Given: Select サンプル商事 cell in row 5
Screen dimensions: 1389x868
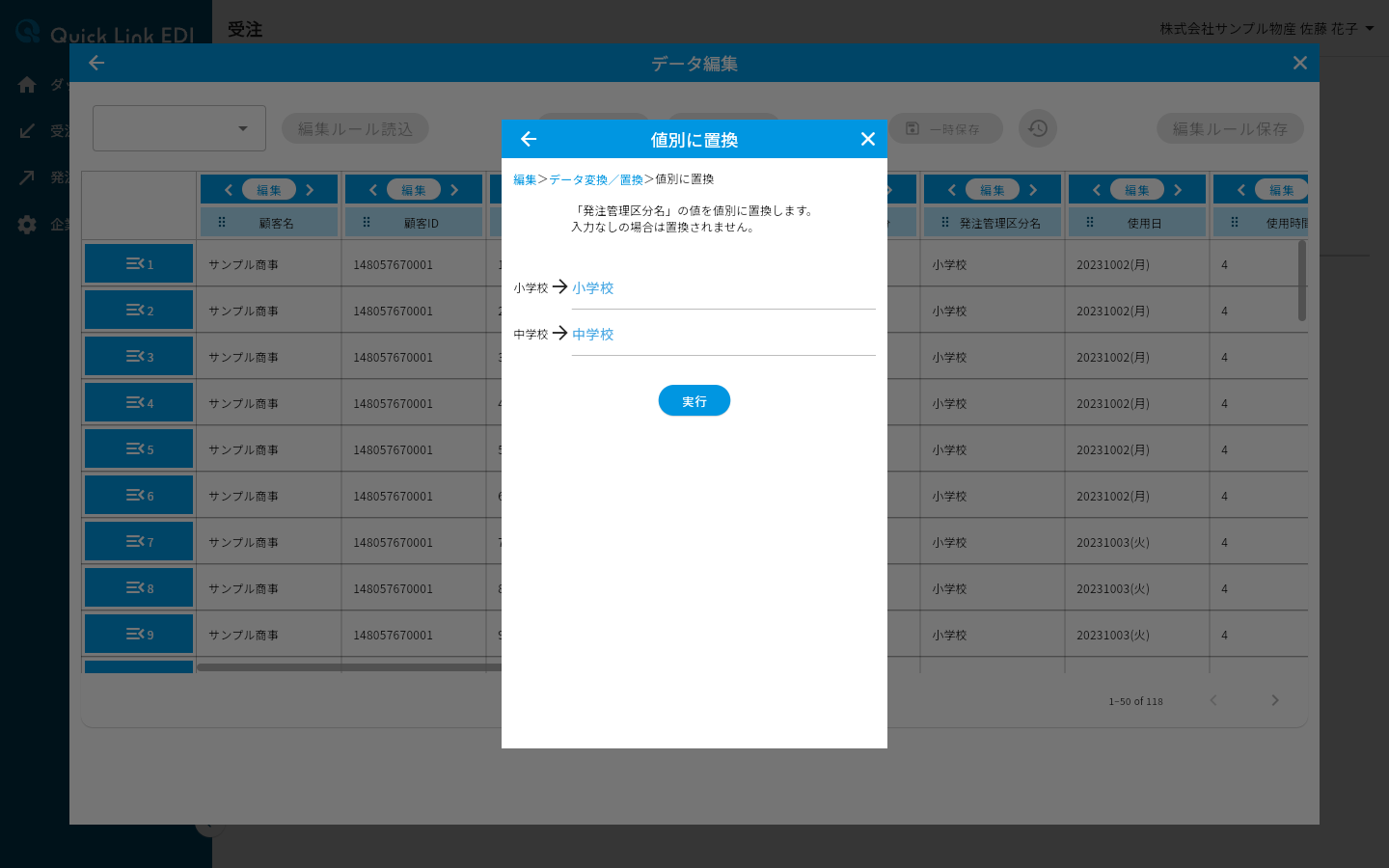Looking at the screenshot, I should (x=269, y=449).
